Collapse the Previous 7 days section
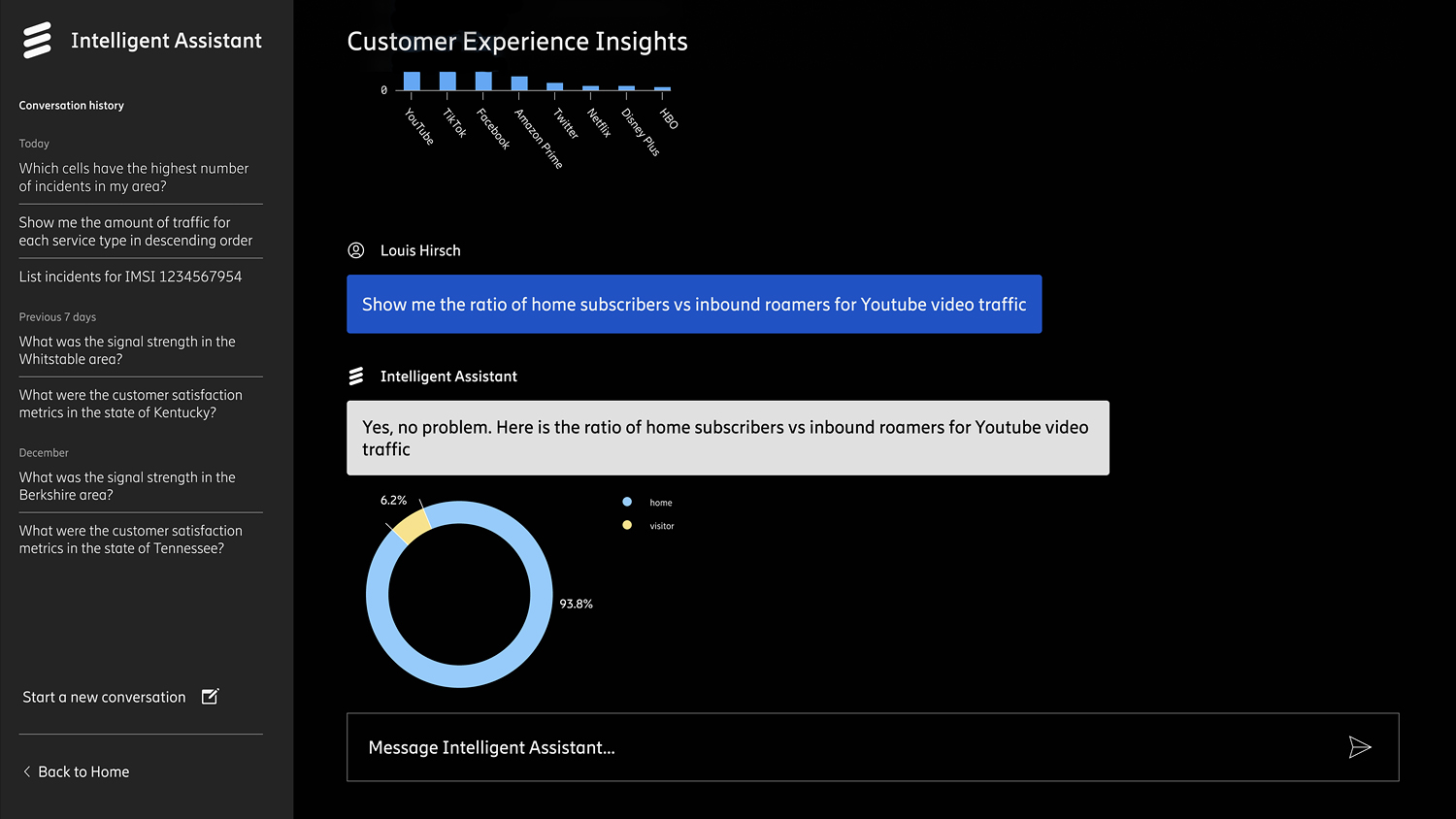Image resolution: width=1456 pixels, height=819 pixels. pyautogui.click(x=57, y=316)
